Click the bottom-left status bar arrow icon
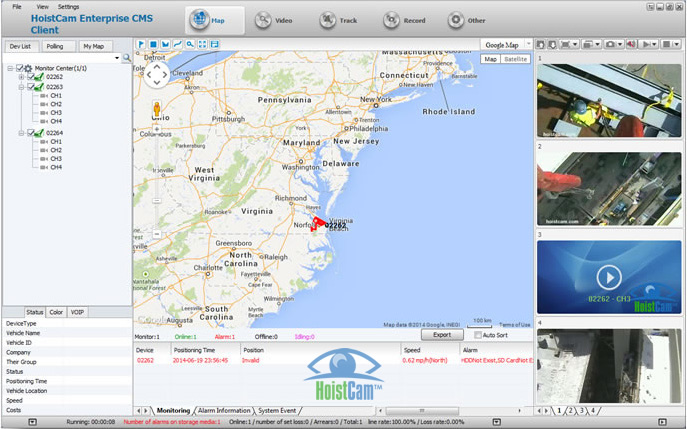This screenshot has width=687, height=429. [x=32, y=422]
